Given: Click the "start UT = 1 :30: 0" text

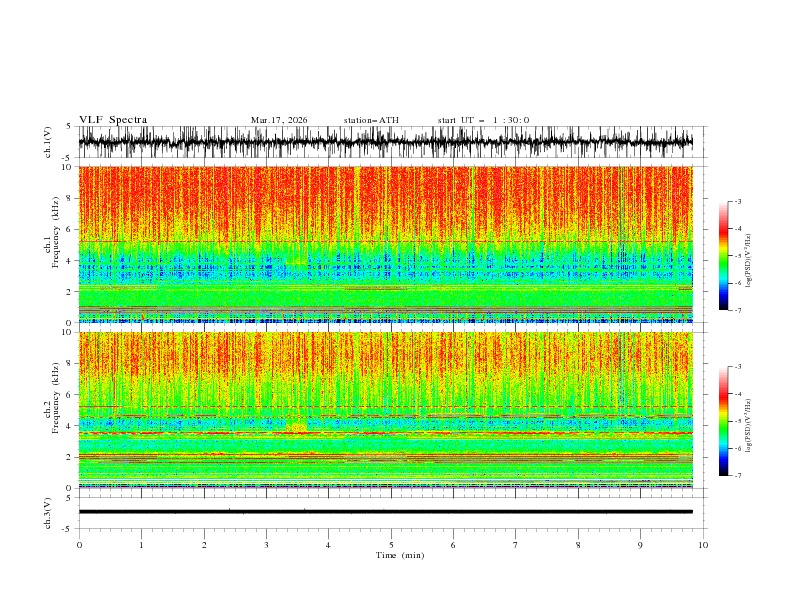Looking at the screenshot, I should coord(483,120).
